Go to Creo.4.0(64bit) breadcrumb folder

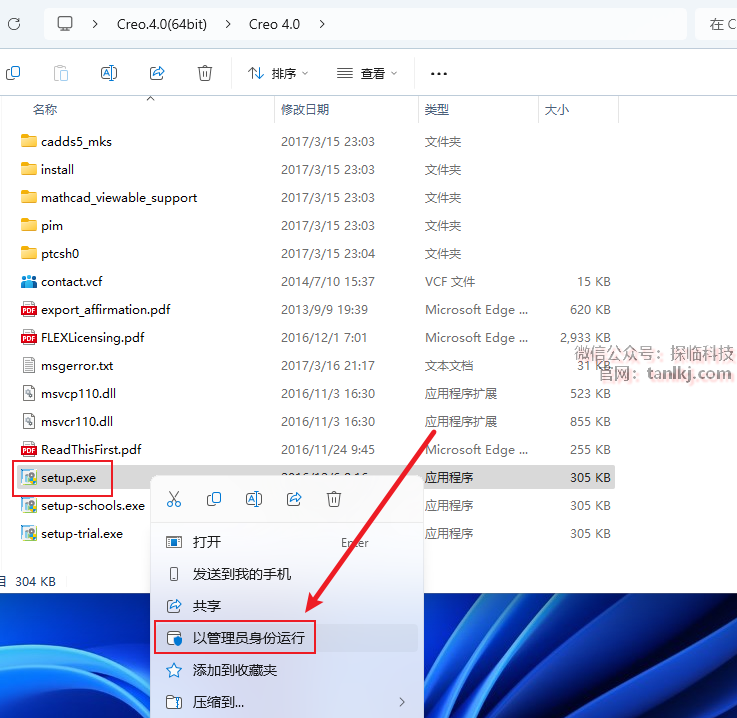pyautogui.click(x=162, y=24)
